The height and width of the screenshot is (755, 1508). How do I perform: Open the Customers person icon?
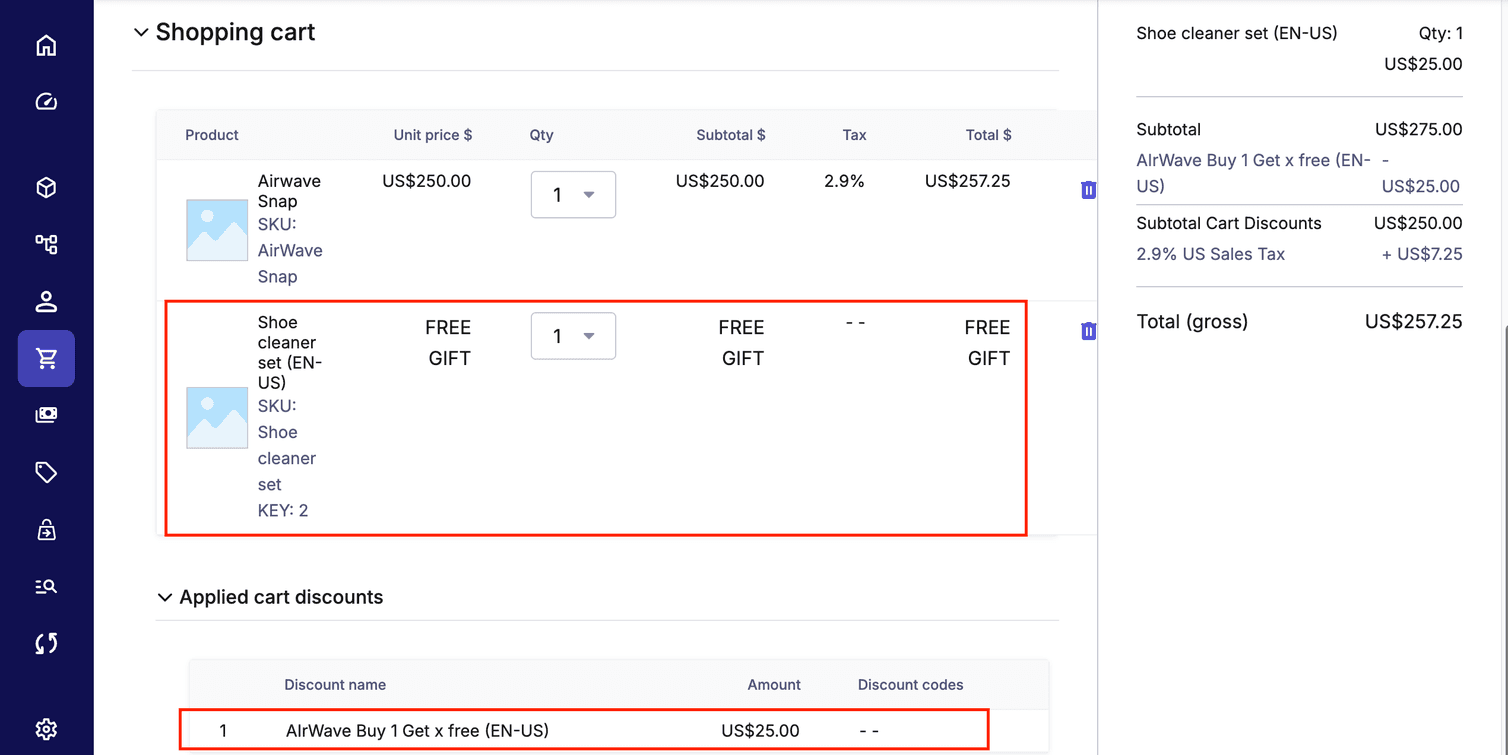(46, 301)
